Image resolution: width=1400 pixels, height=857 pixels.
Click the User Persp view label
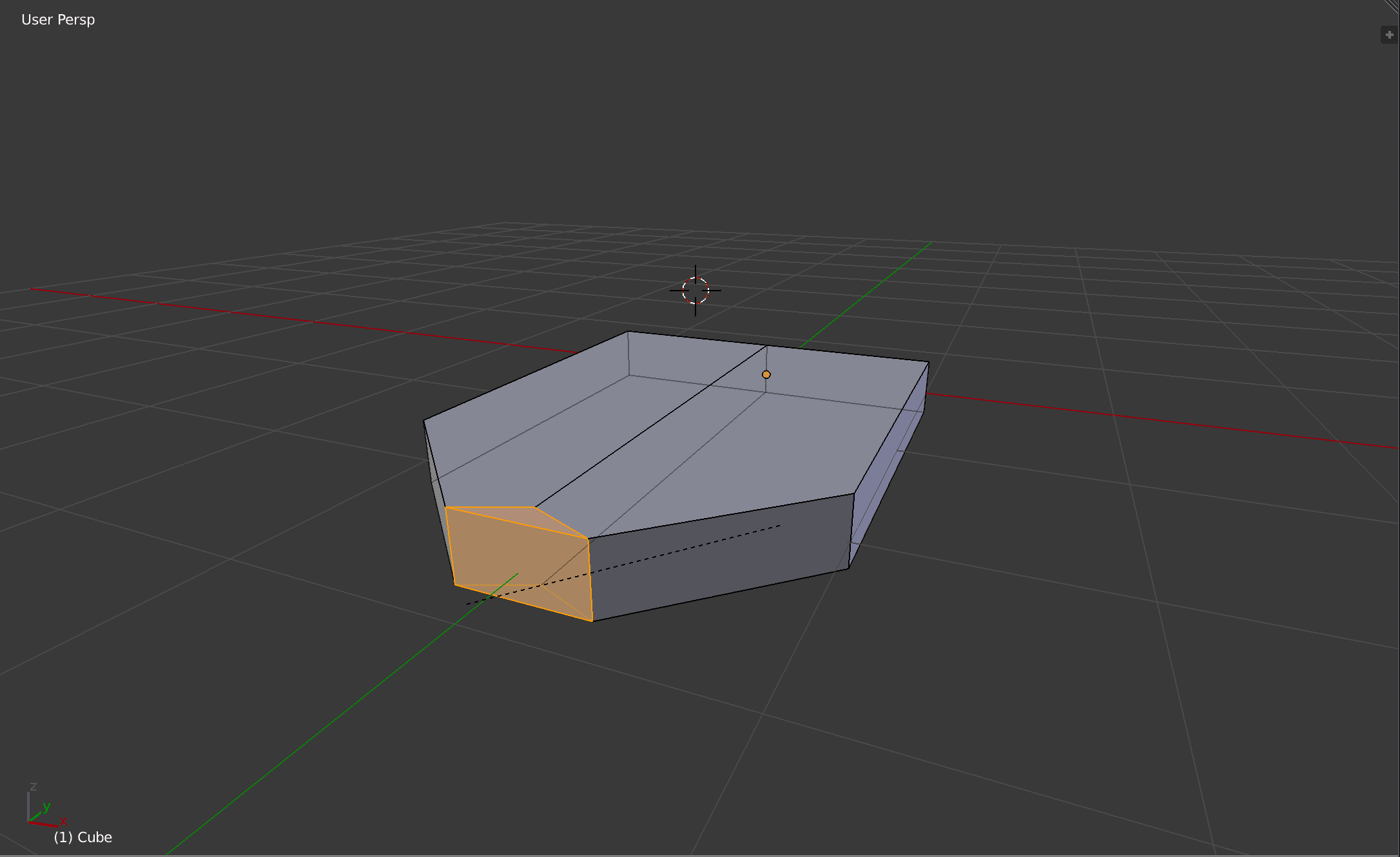(x=58, y=20)
